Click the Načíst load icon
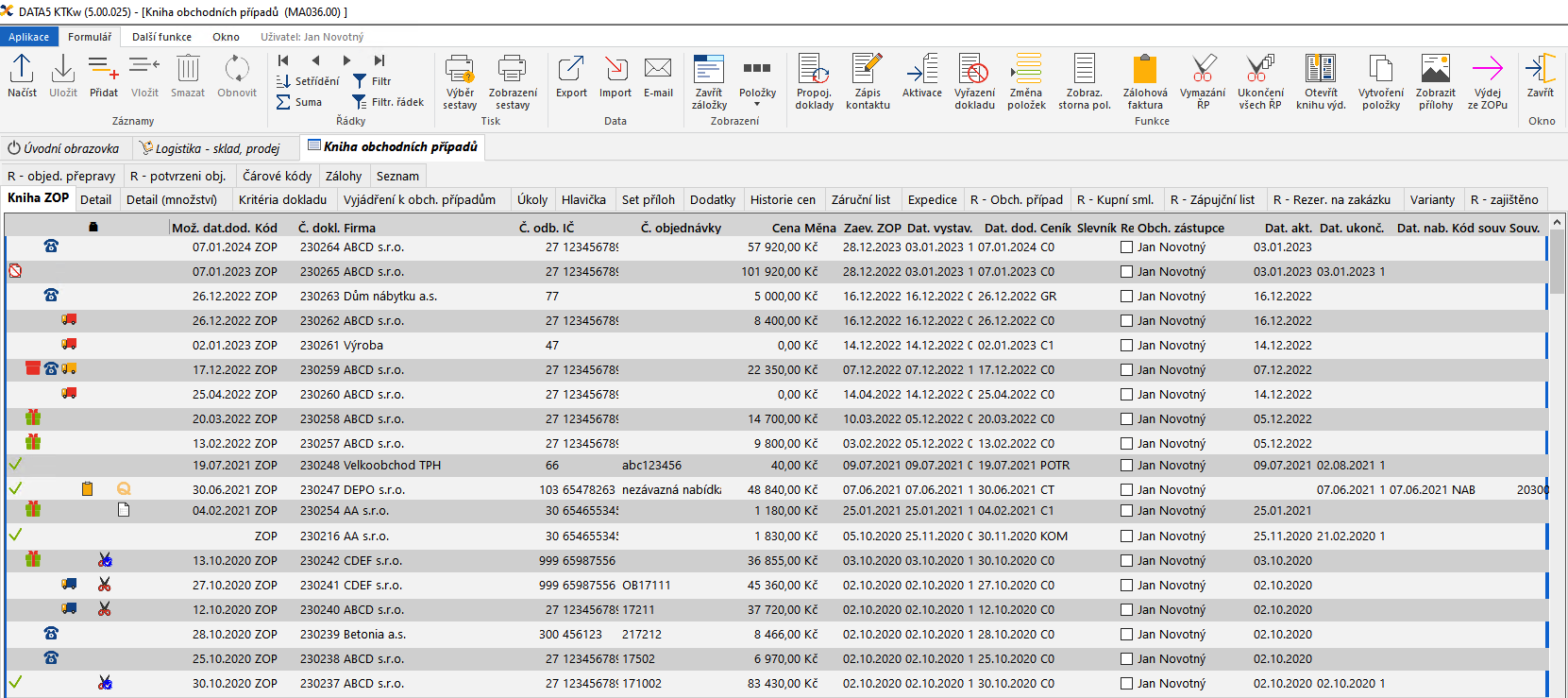The height and width of the screenshot is (698, 1568). [x=22, y=70]
